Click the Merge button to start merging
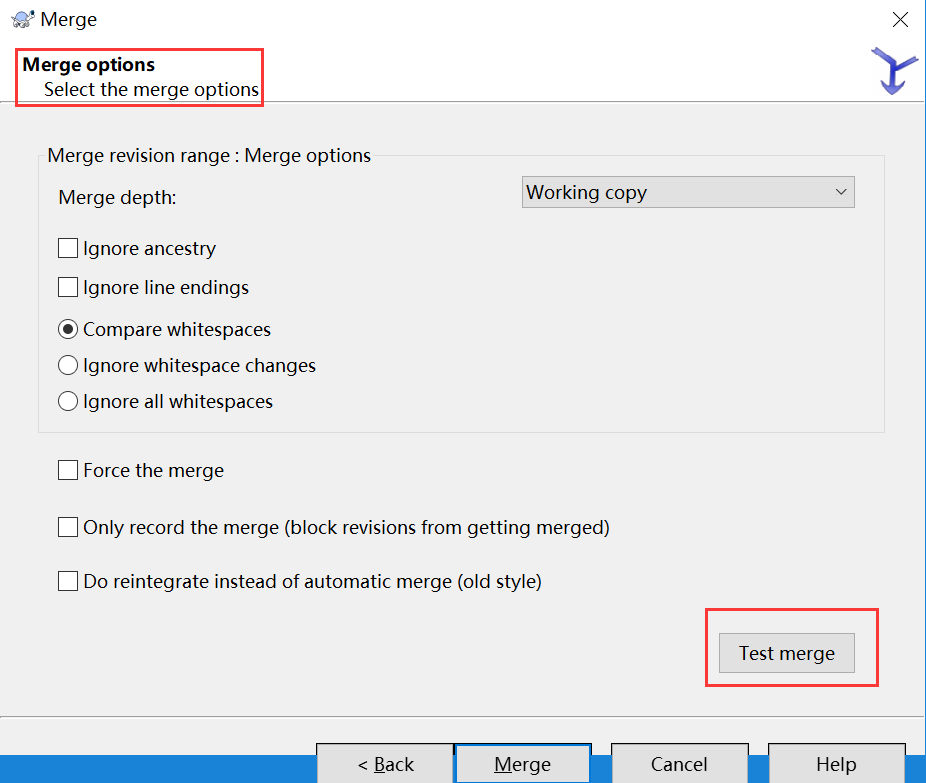 522,764
